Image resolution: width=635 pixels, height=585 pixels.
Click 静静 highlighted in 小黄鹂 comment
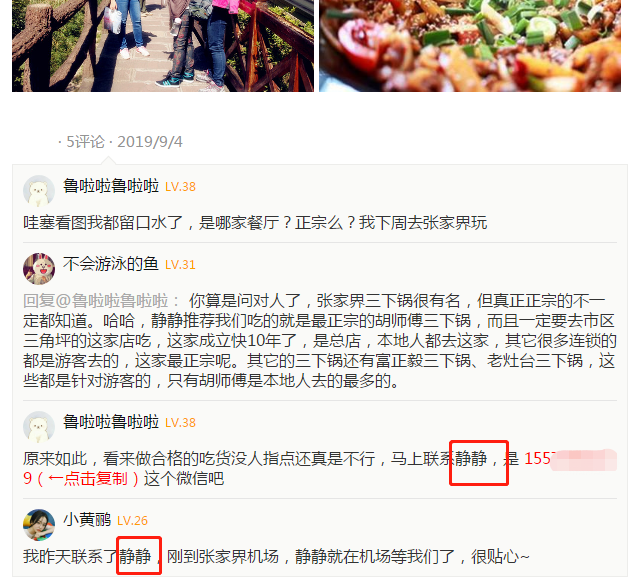point(135,557)
